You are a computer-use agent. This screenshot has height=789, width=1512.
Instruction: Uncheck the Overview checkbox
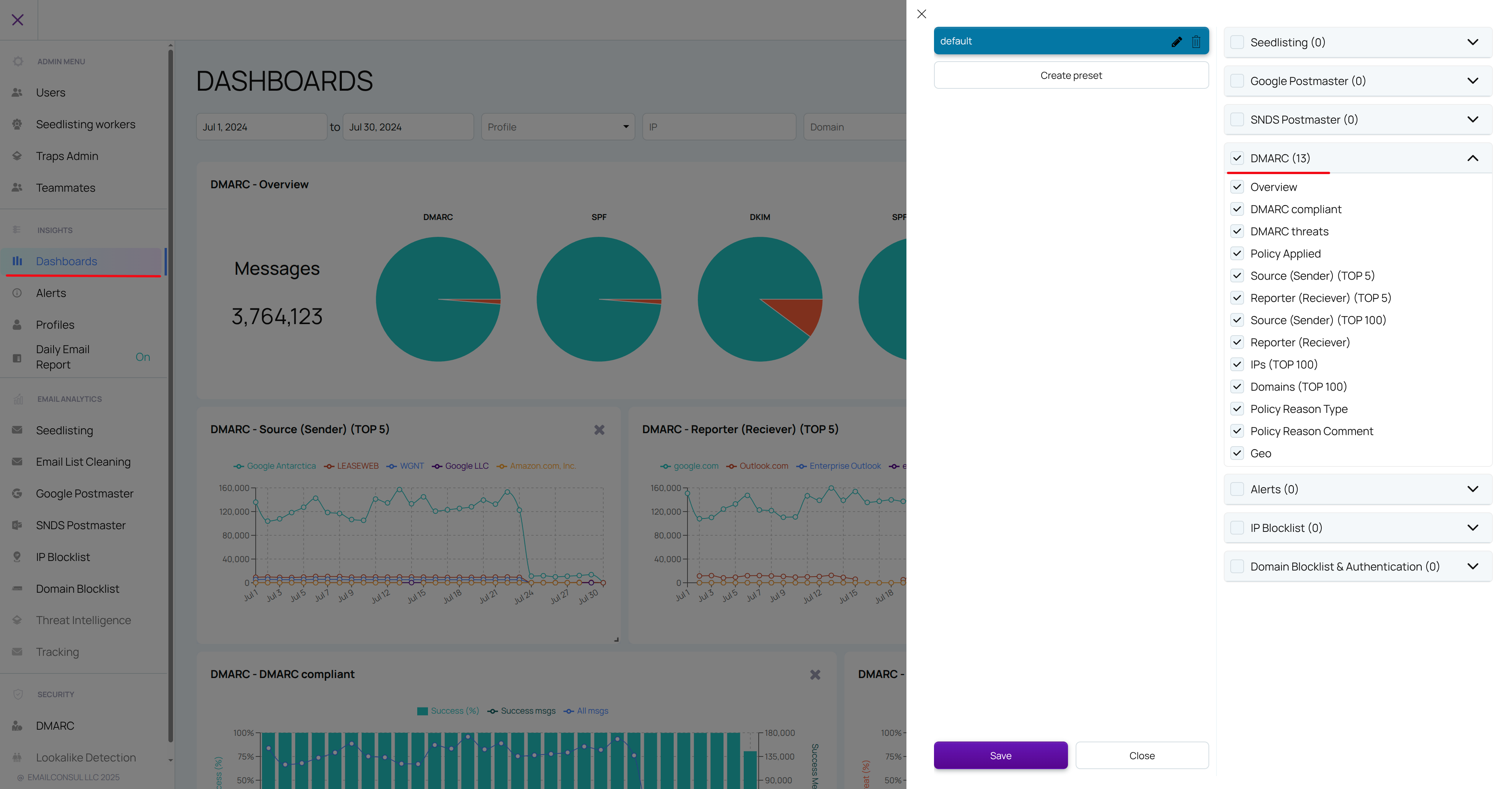[1237, 187]
